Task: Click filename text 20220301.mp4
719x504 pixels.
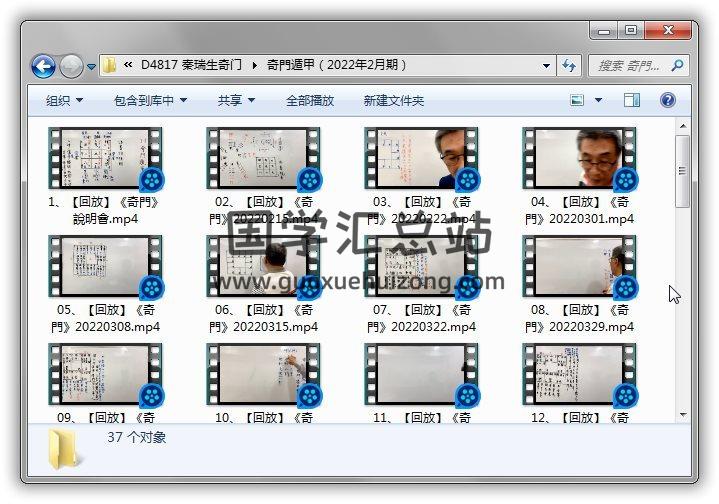Action: pos(592,219)
